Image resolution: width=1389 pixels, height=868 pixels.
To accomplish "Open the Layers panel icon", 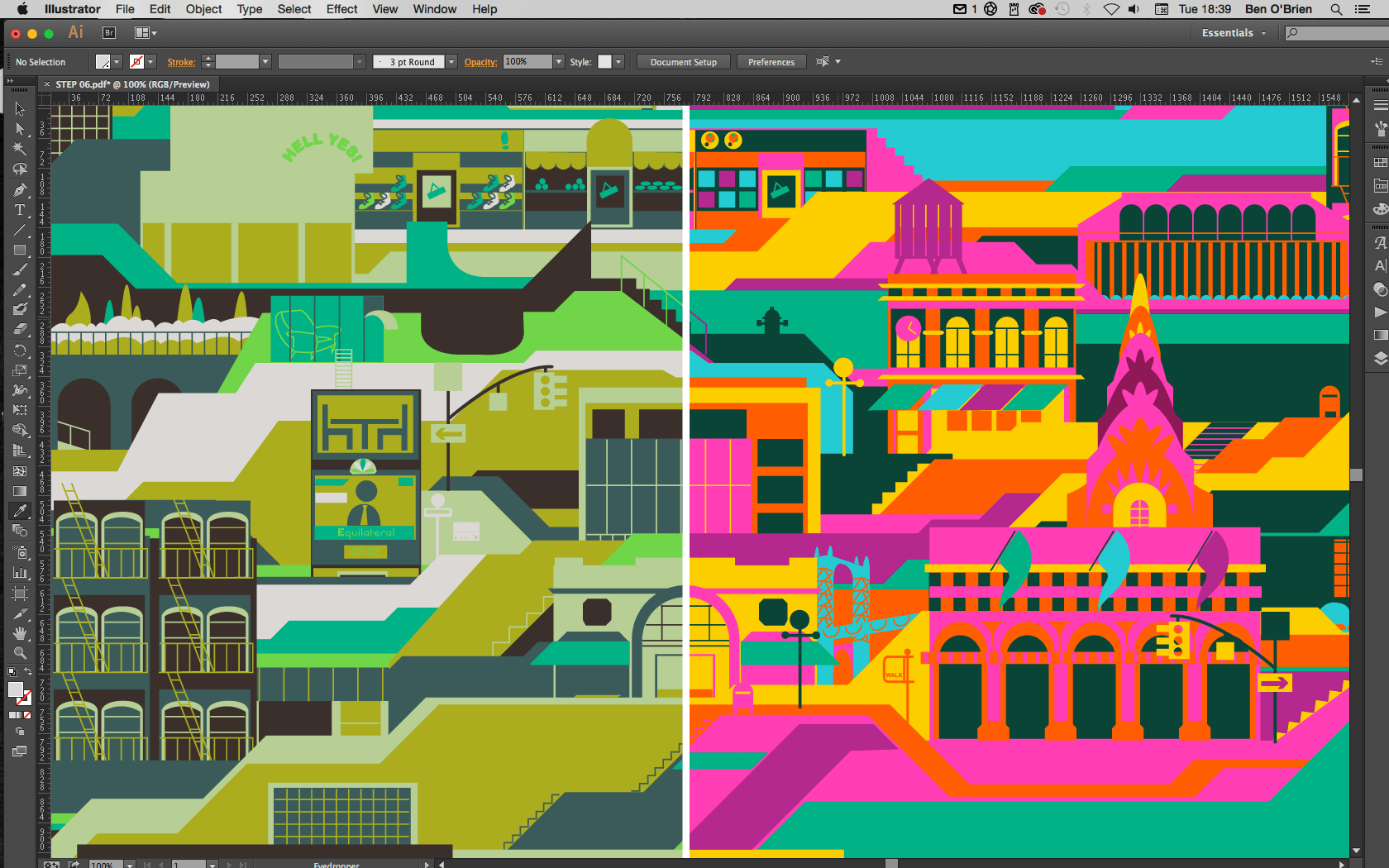I will 1380,358.
